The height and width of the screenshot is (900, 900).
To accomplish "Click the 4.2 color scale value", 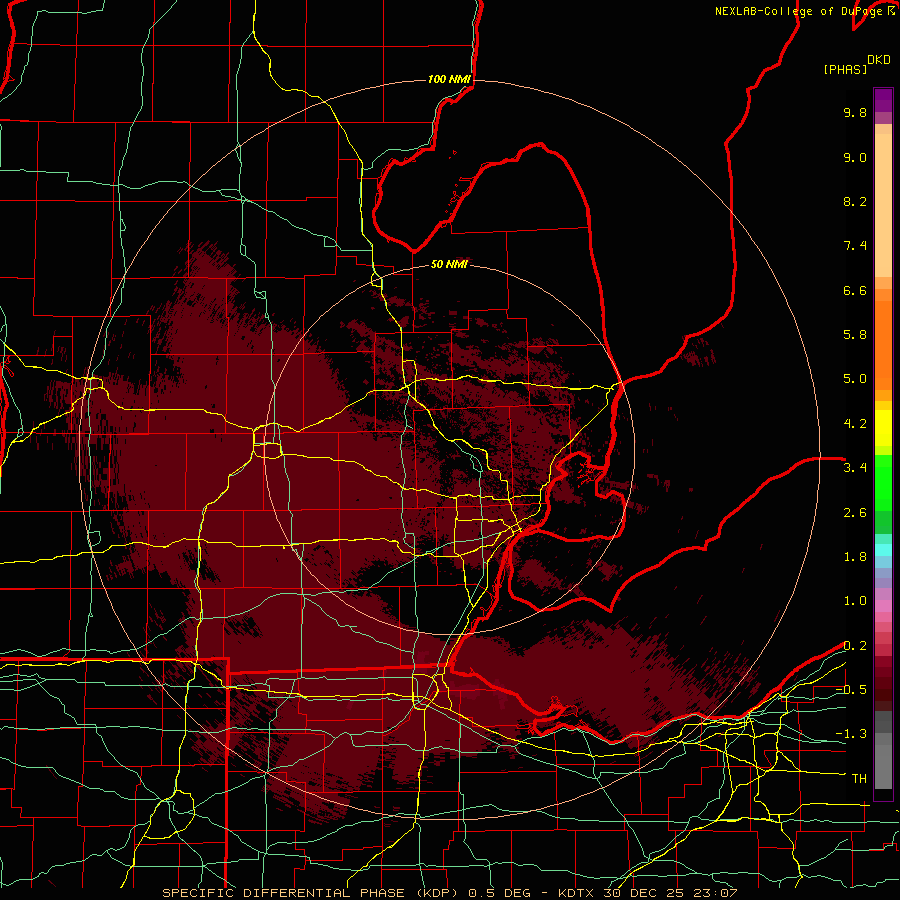I will [855, 424].
